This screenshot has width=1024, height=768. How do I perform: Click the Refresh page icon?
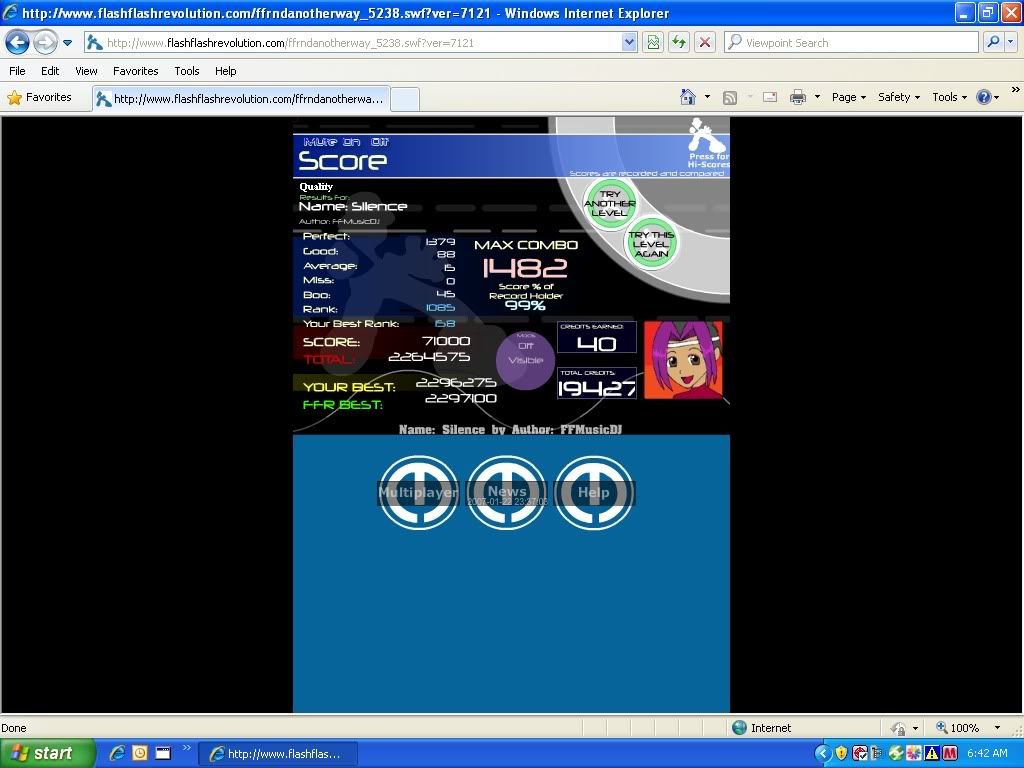click(x=679, y=42)
